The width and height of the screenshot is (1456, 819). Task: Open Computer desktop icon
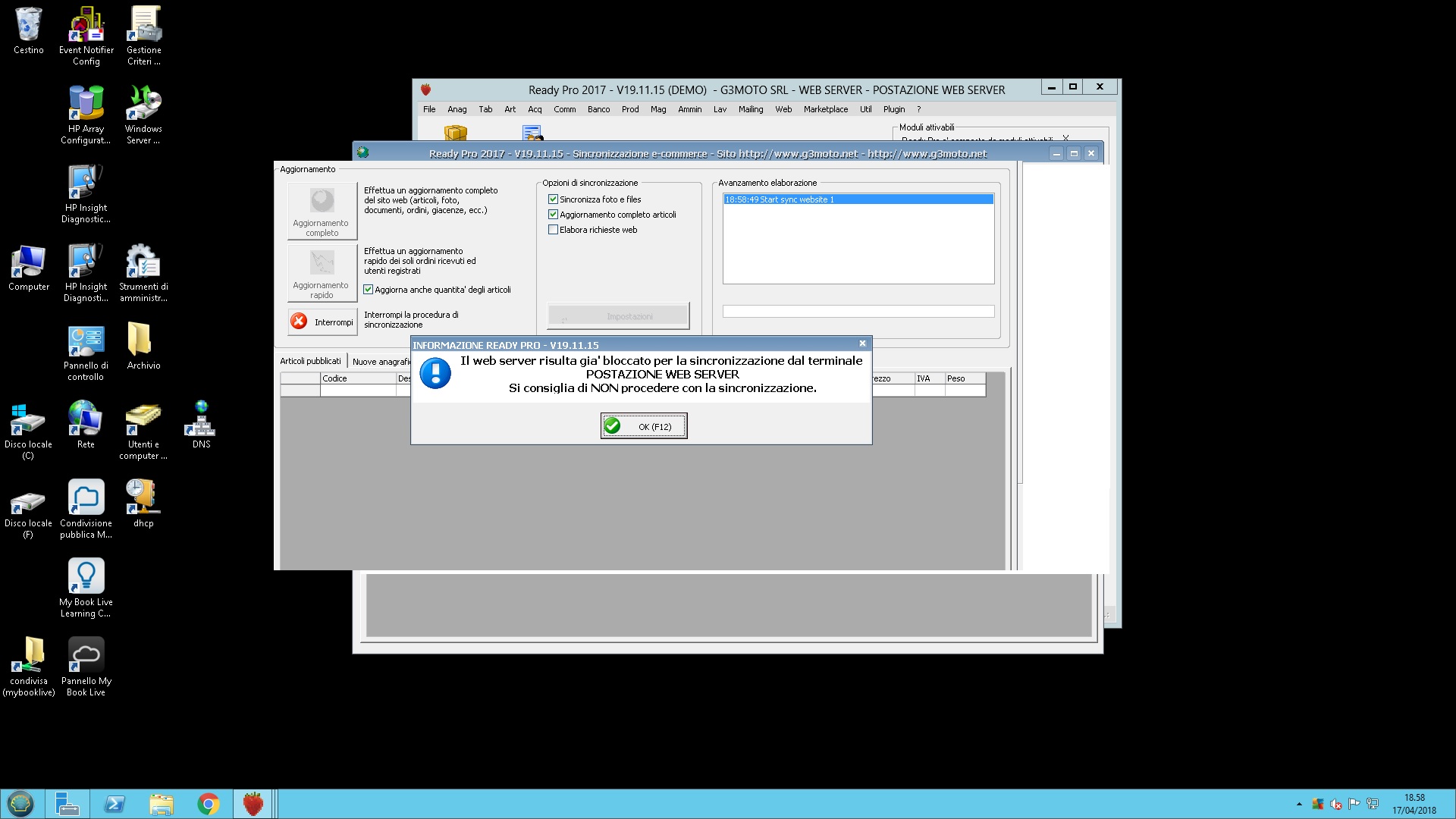point(29,268)
